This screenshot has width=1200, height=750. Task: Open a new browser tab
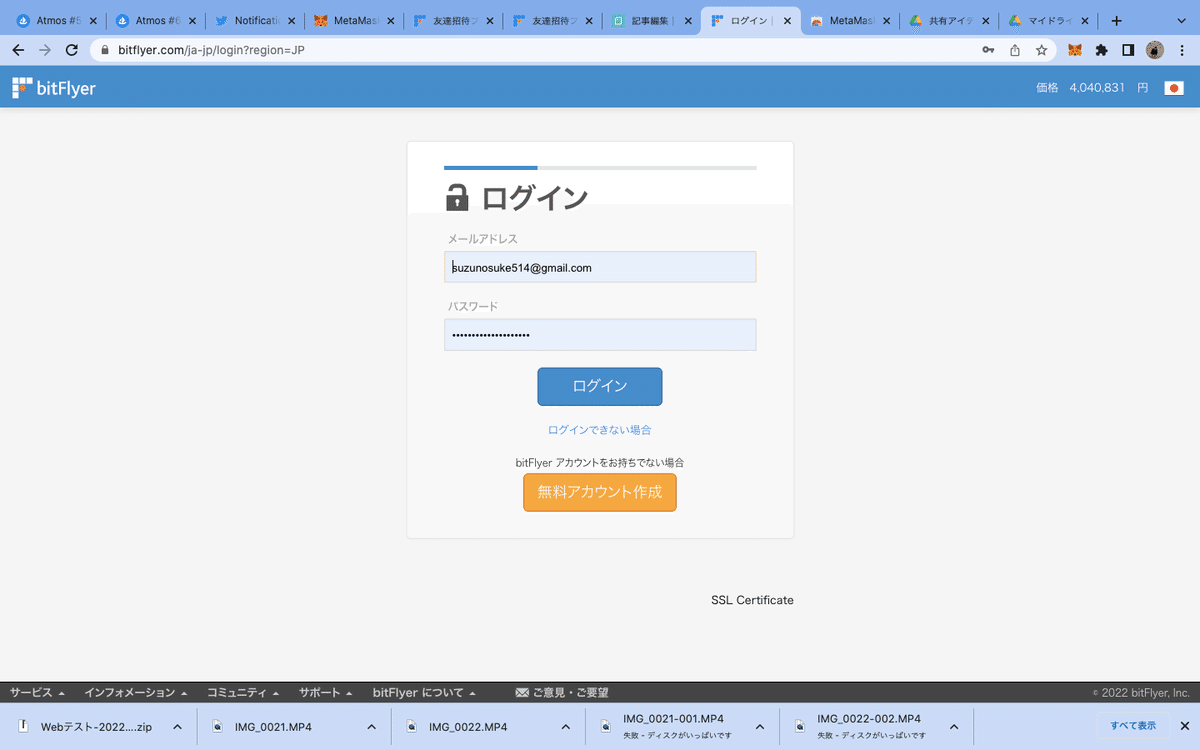(x=1117, y=21)
